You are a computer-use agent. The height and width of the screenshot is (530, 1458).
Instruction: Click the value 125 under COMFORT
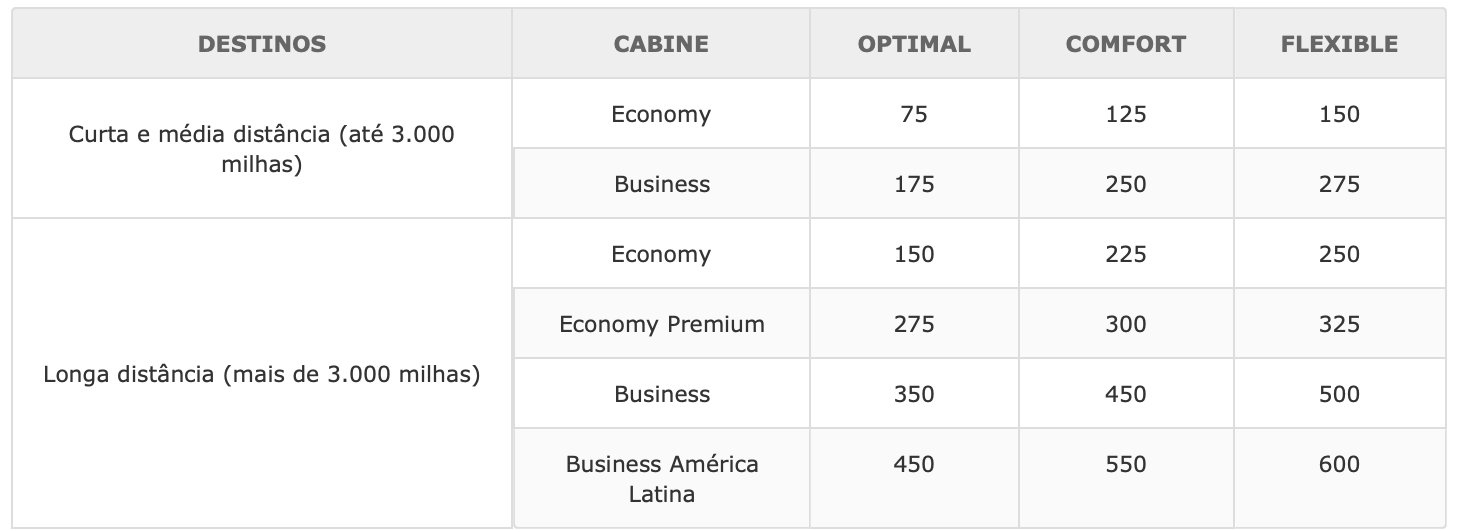point(1126,114)
